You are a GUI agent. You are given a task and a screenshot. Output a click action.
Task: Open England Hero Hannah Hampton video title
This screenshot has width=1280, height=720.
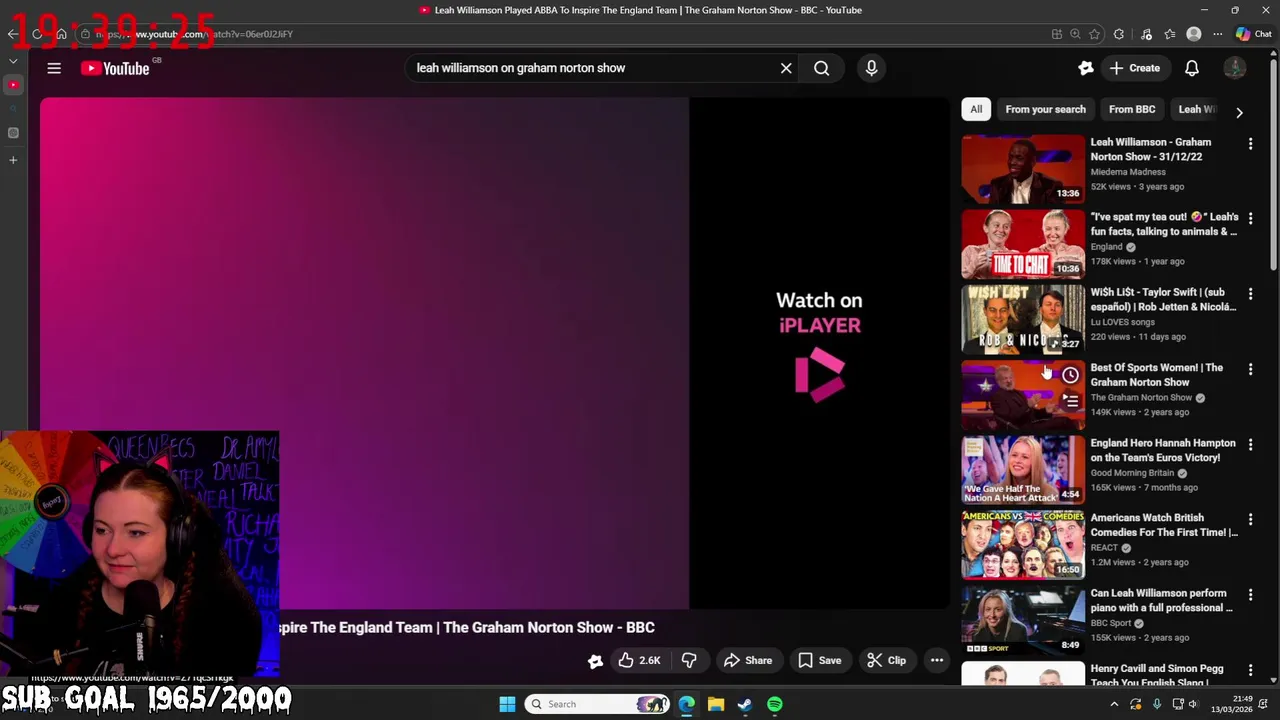tap(1162, 450)
